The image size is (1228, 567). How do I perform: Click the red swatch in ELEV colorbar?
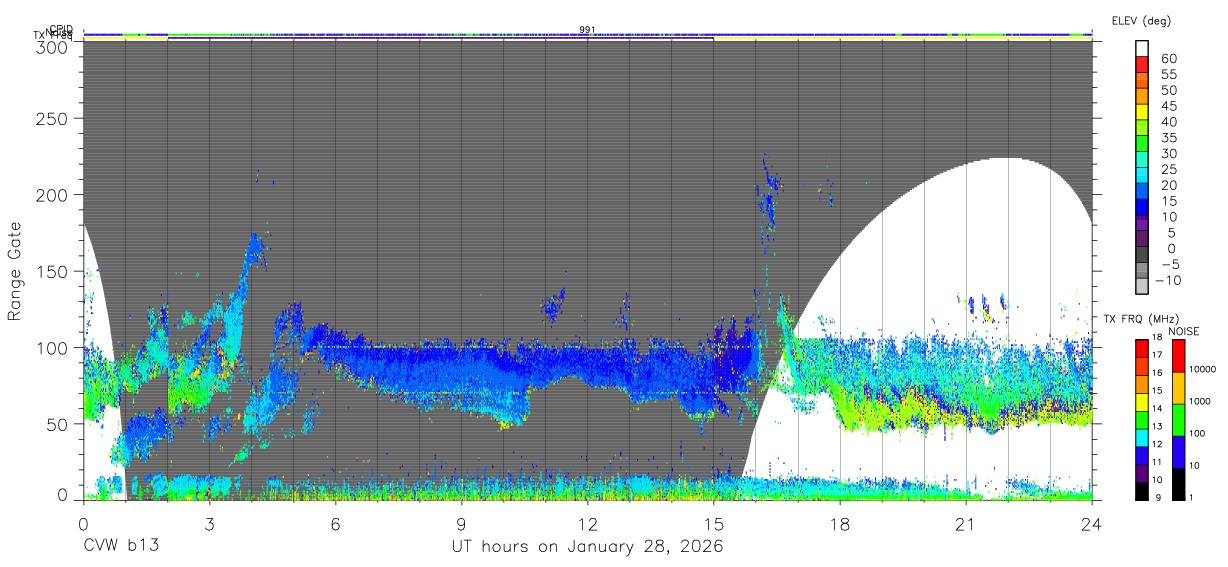(1142, 64)
